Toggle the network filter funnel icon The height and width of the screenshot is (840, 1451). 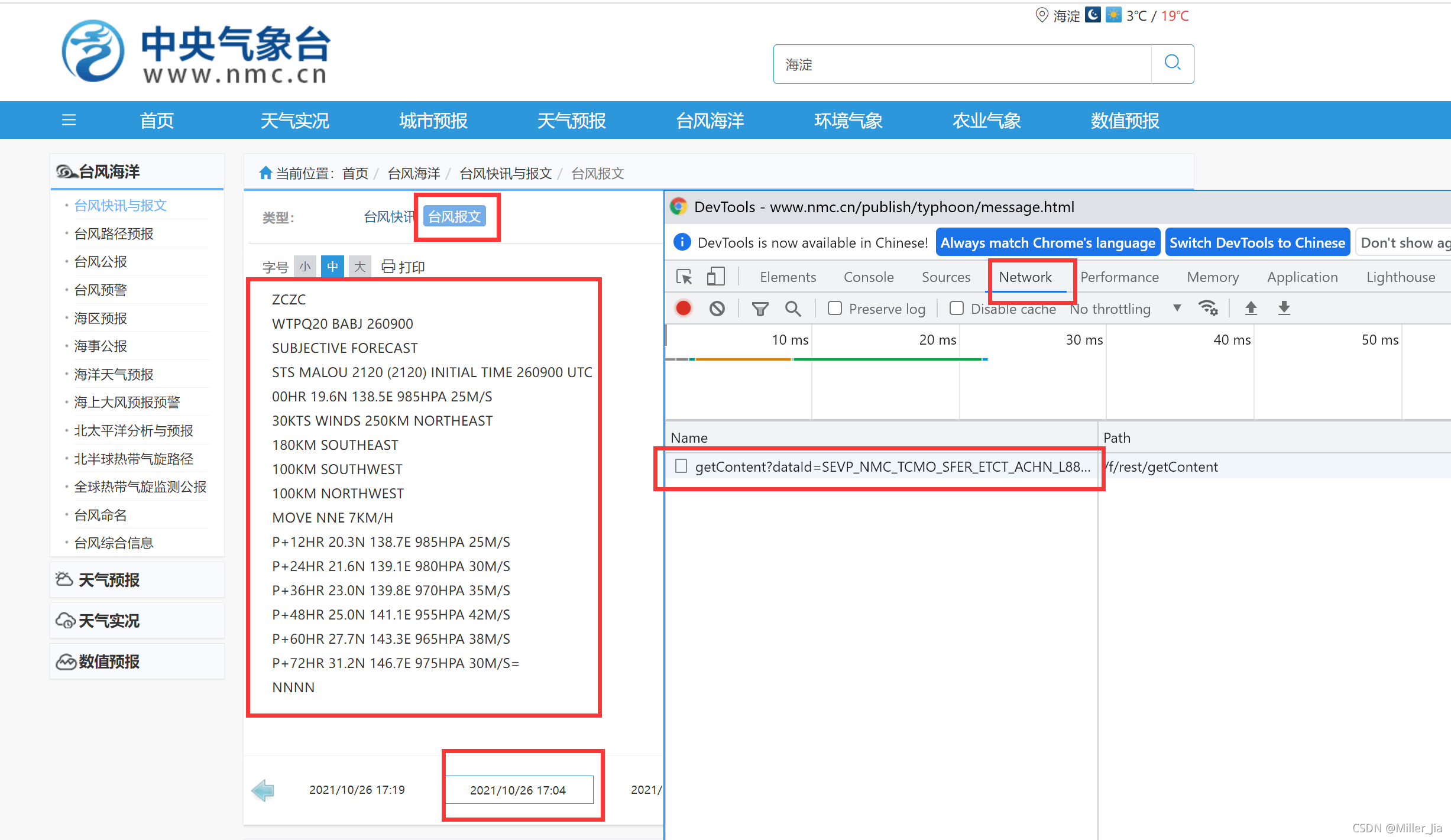[760, 308]
